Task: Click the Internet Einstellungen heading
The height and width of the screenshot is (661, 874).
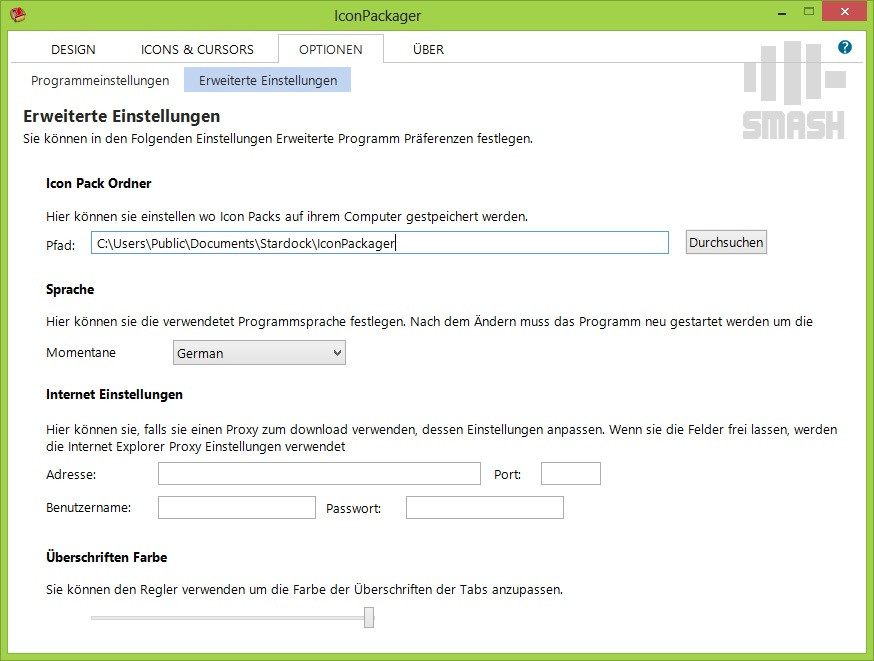Action: coord(114,395)
